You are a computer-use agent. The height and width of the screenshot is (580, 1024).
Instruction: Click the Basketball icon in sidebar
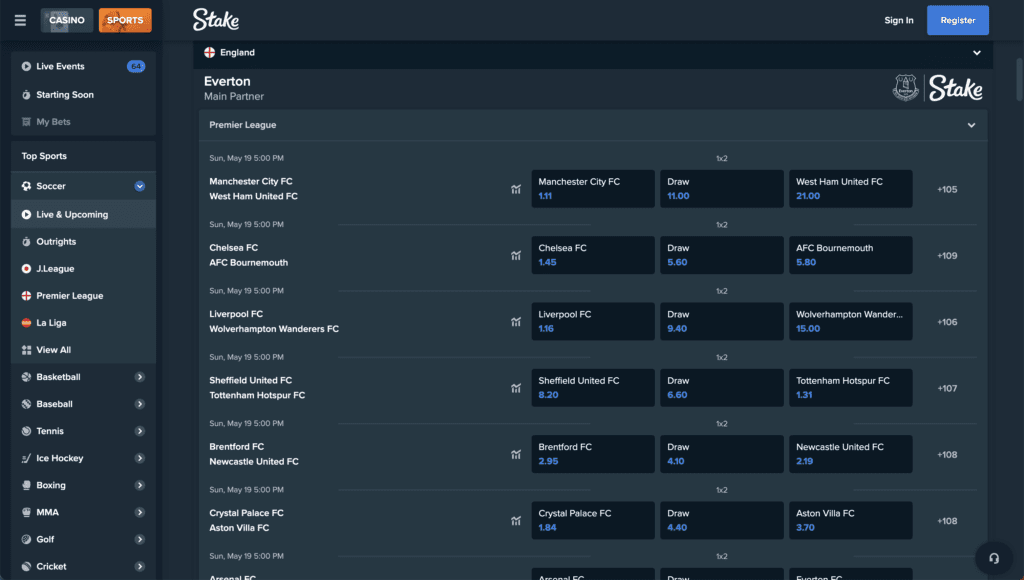click(x=26, y=377)
